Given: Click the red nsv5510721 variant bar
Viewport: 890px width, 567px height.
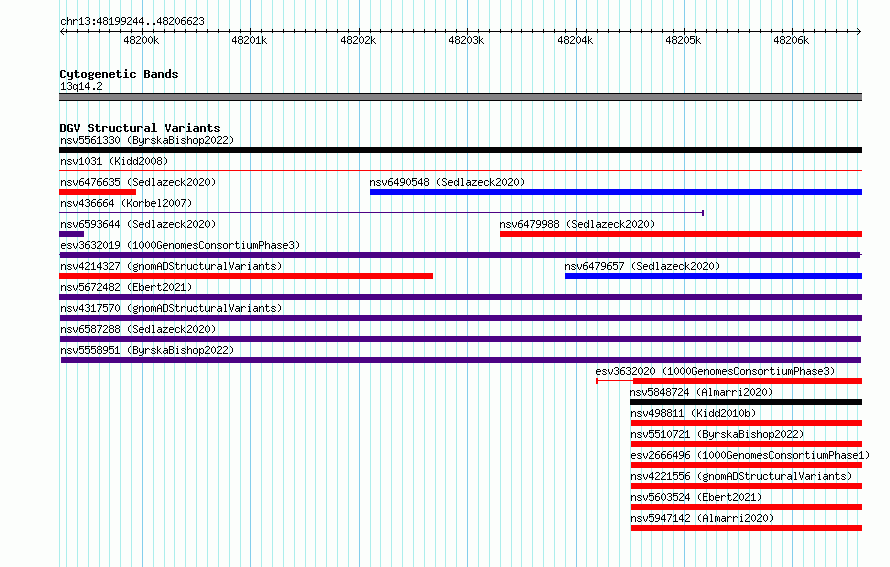Looking at the screenshot, I should (746, 444).
